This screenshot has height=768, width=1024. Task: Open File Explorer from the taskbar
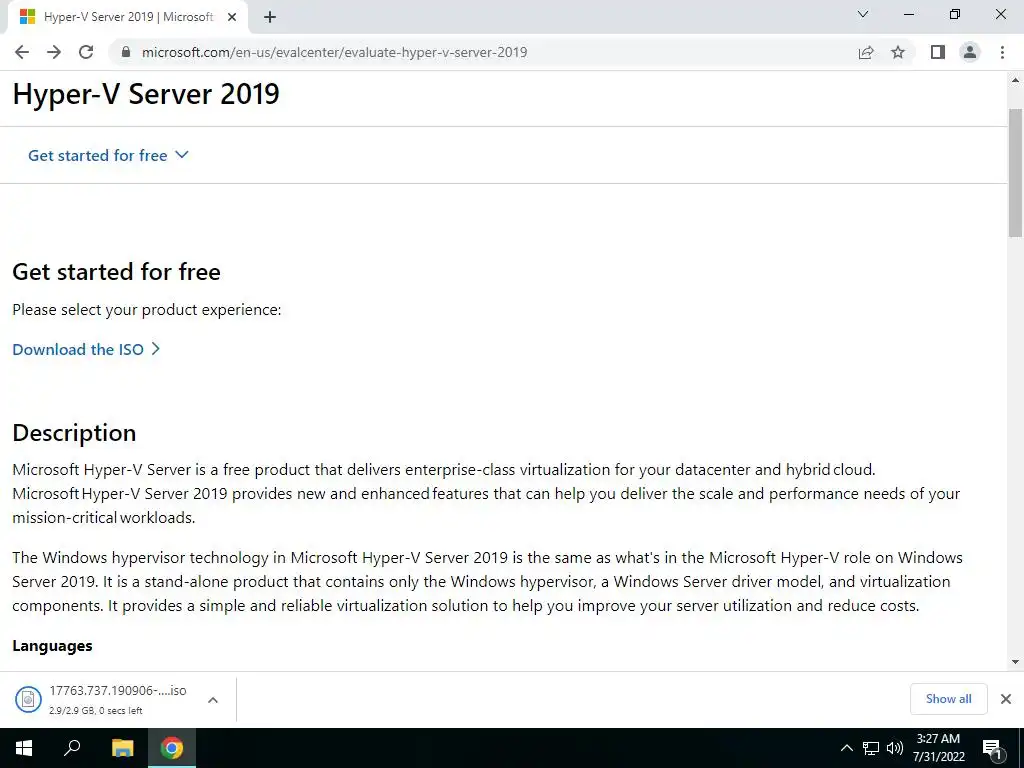122,748
